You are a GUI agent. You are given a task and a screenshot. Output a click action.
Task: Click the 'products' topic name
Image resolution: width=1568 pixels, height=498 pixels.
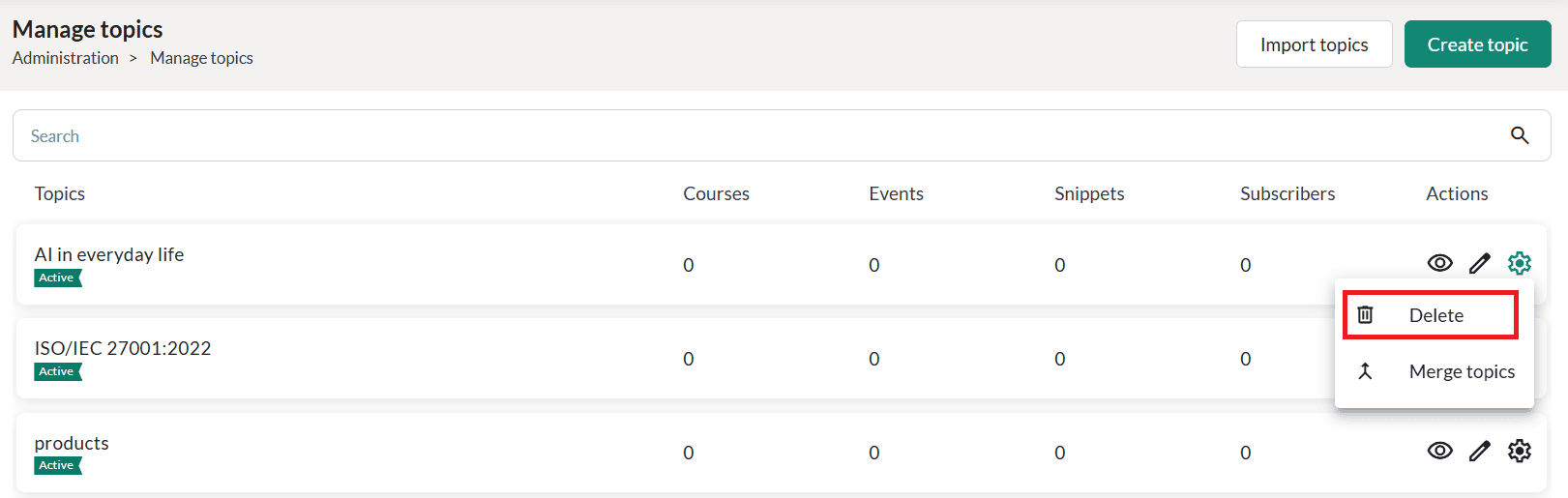coord(72,443)
